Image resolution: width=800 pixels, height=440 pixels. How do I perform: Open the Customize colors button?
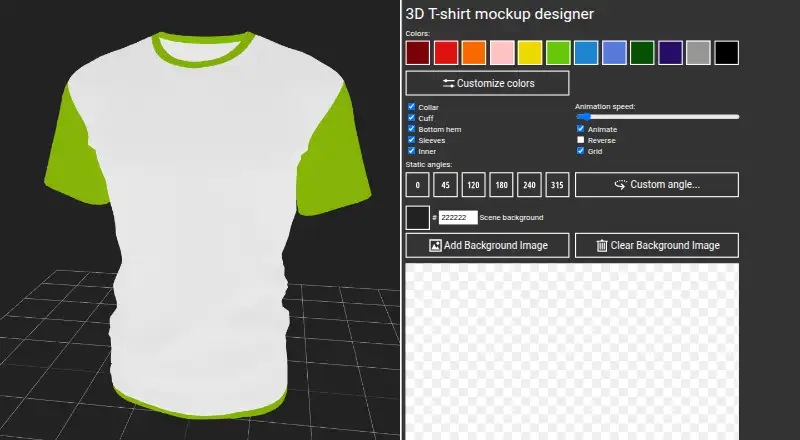[x=487, y=83]
